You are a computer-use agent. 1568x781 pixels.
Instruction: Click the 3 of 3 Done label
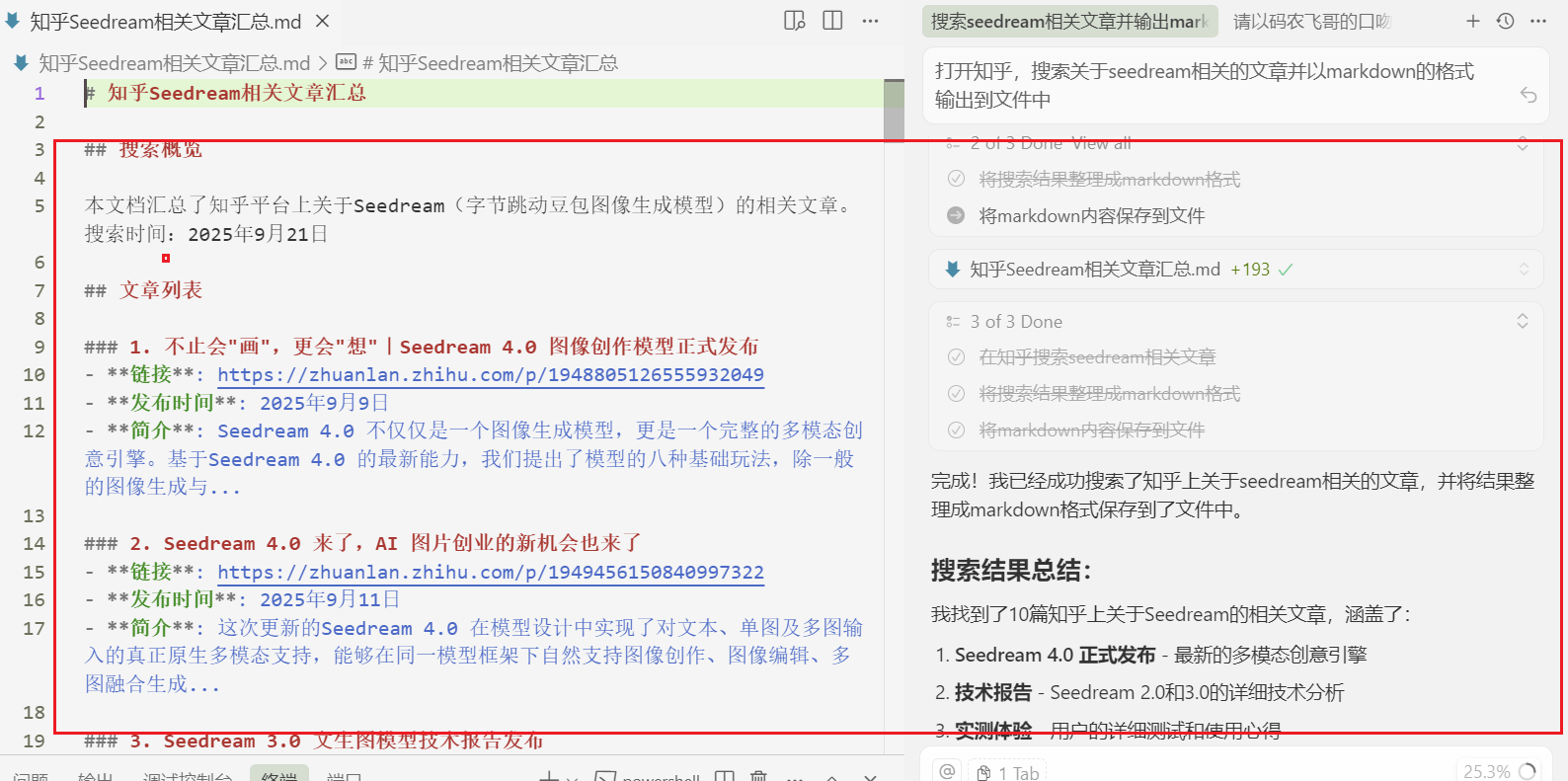(1016, 322)
